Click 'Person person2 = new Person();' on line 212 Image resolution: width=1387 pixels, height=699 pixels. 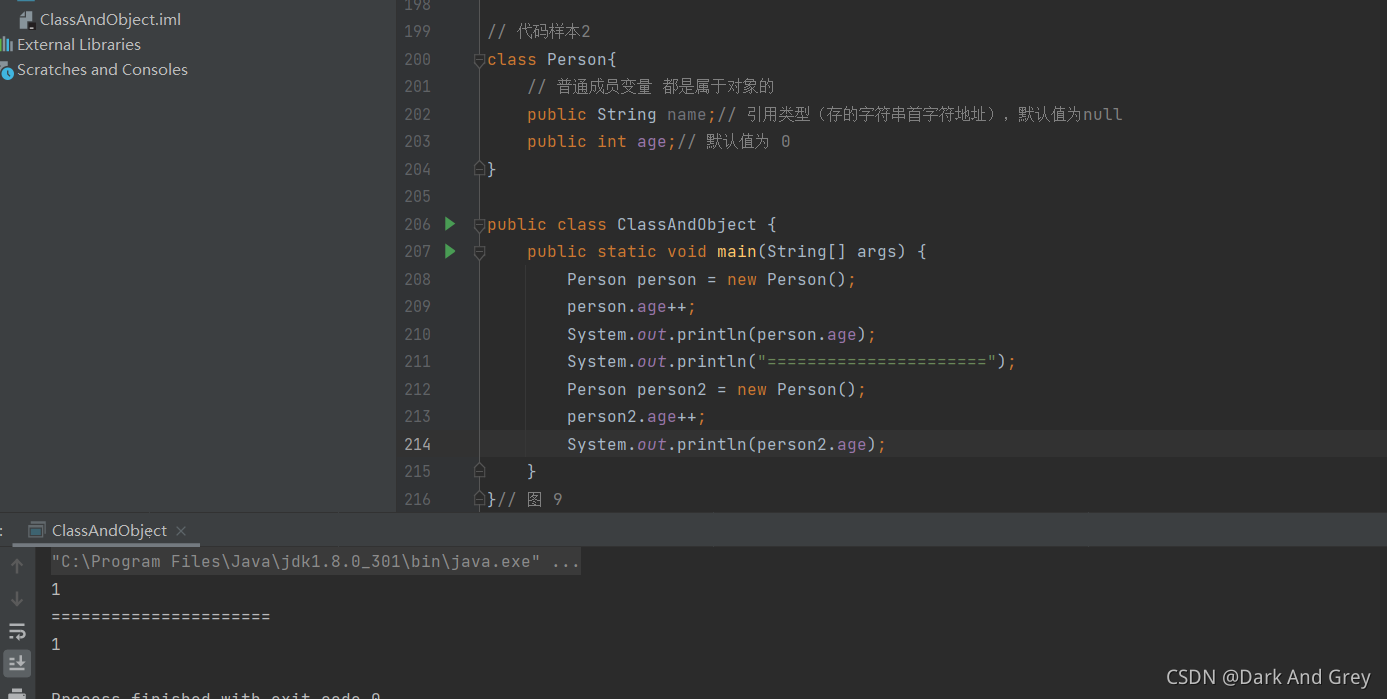click(x=717, y=390)
